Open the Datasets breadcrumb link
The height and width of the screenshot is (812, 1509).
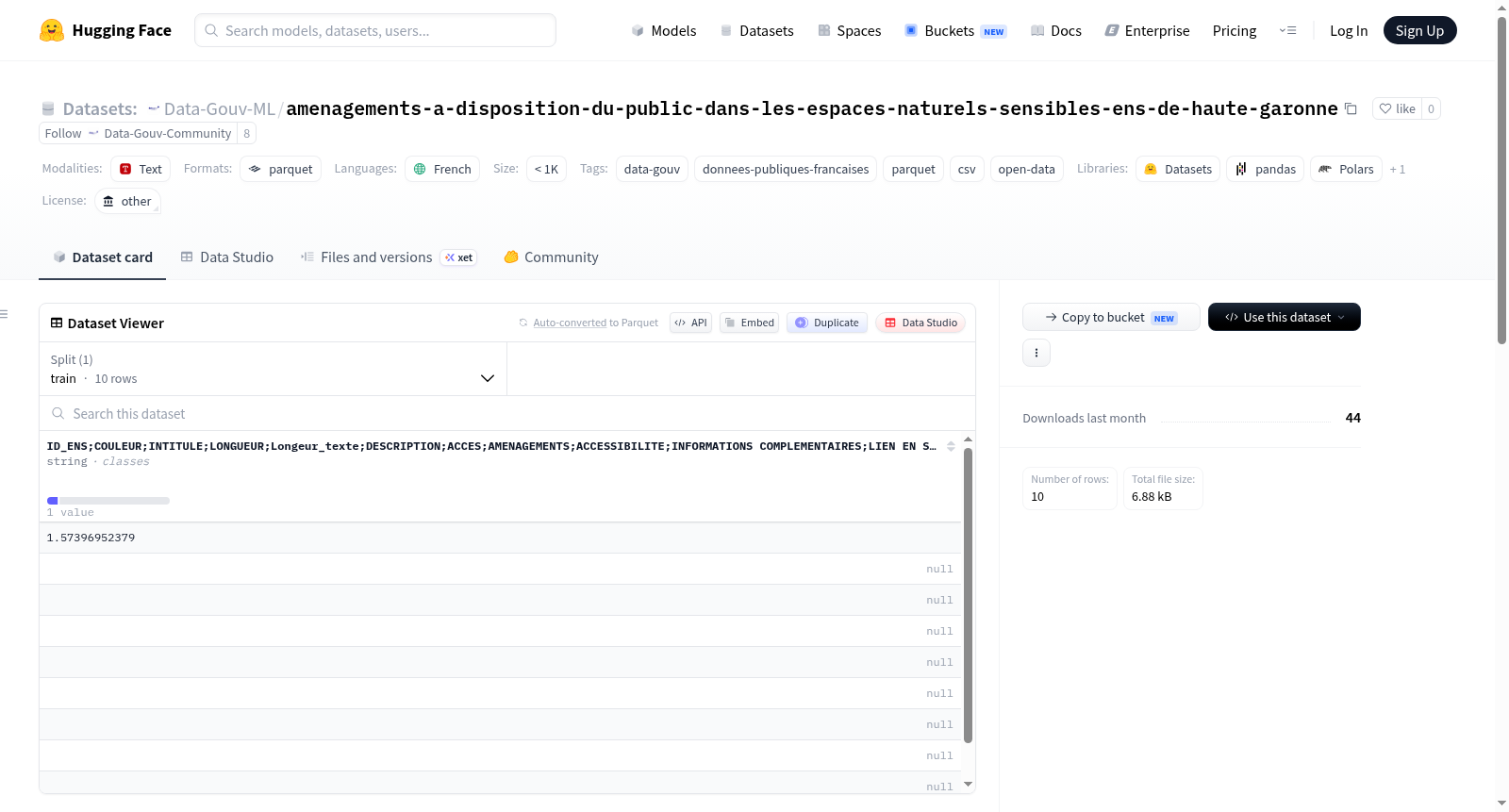click(100, 108)
